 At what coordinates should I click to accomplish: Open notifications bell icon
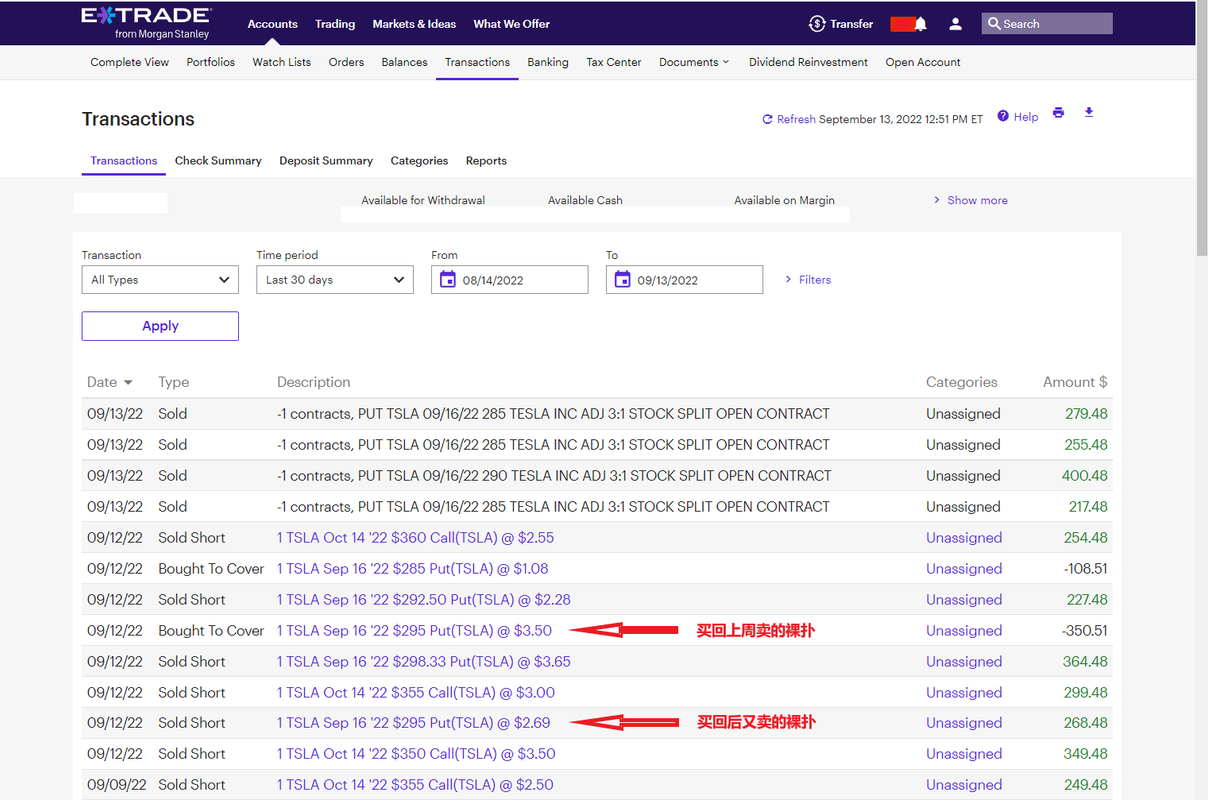920,23
